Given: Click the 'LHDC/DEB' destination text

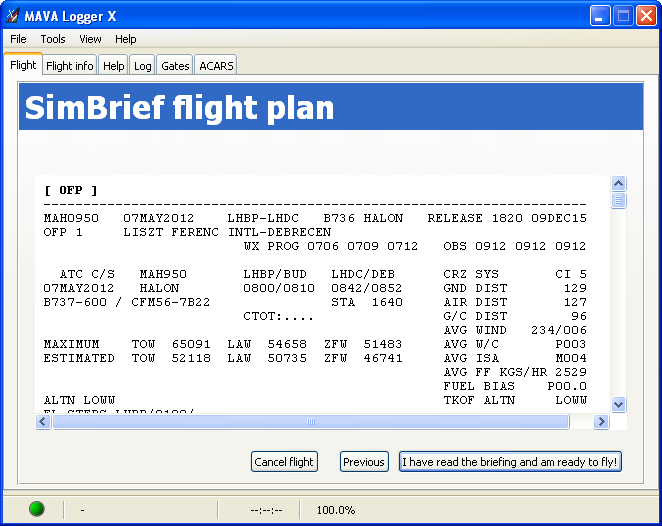Looking at the screenshot, I should click(363, 274).
